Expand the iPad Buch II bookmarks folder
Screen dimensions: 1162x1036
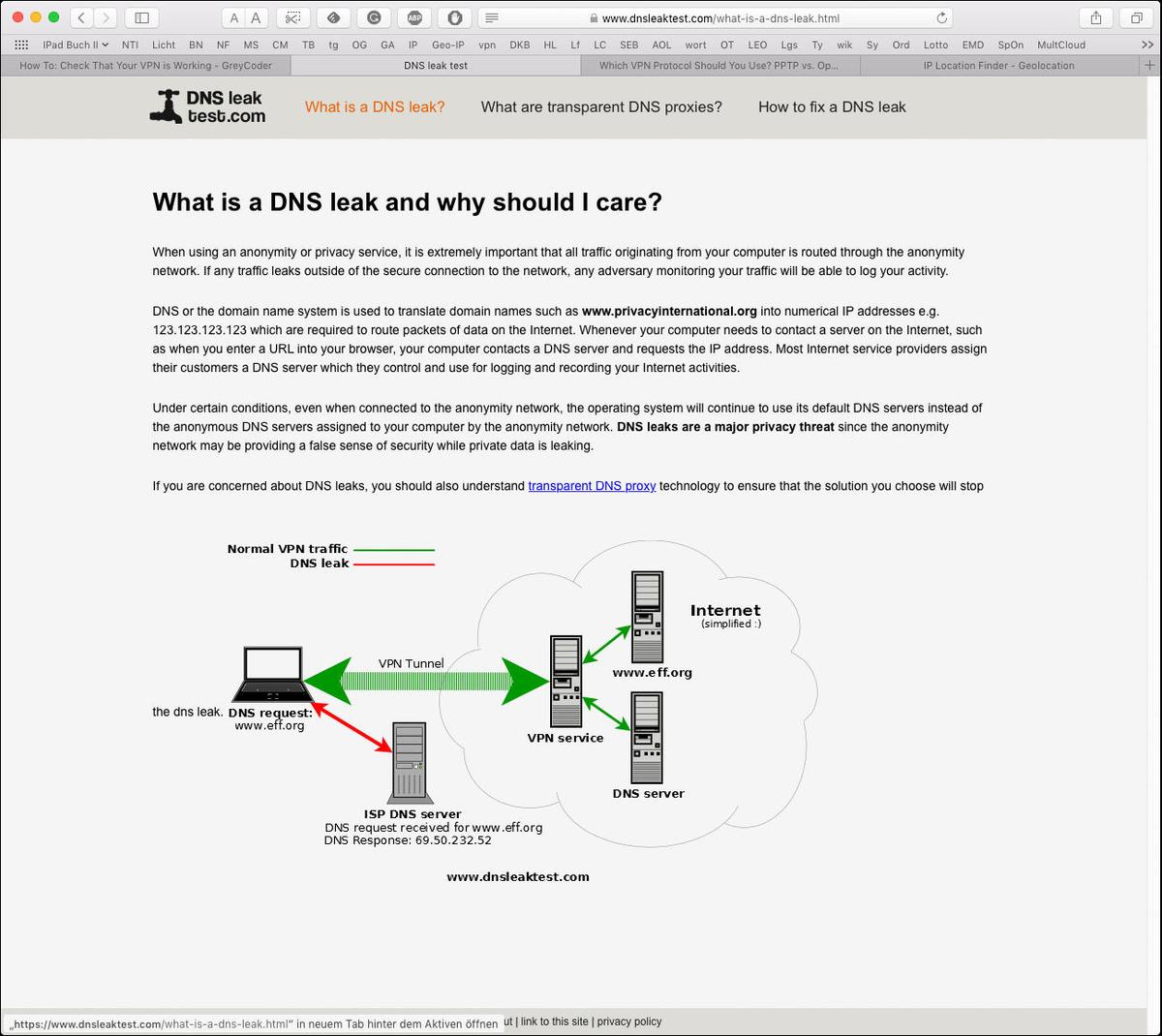76,45
